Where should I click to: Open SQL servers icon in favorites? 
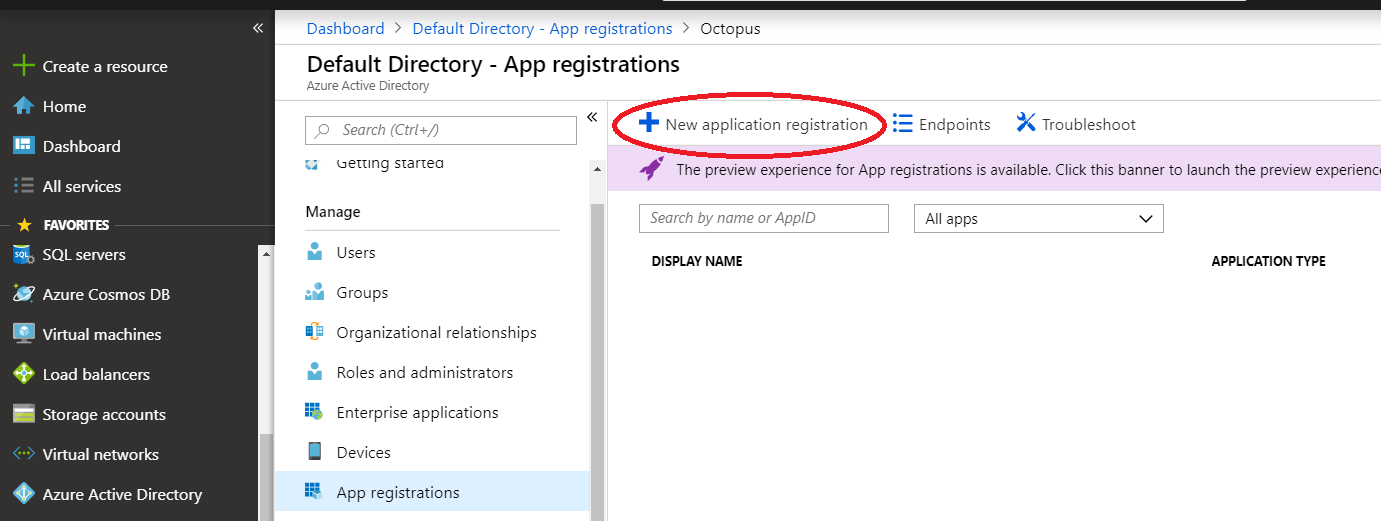pyautogui.click(x=23, y=255)
